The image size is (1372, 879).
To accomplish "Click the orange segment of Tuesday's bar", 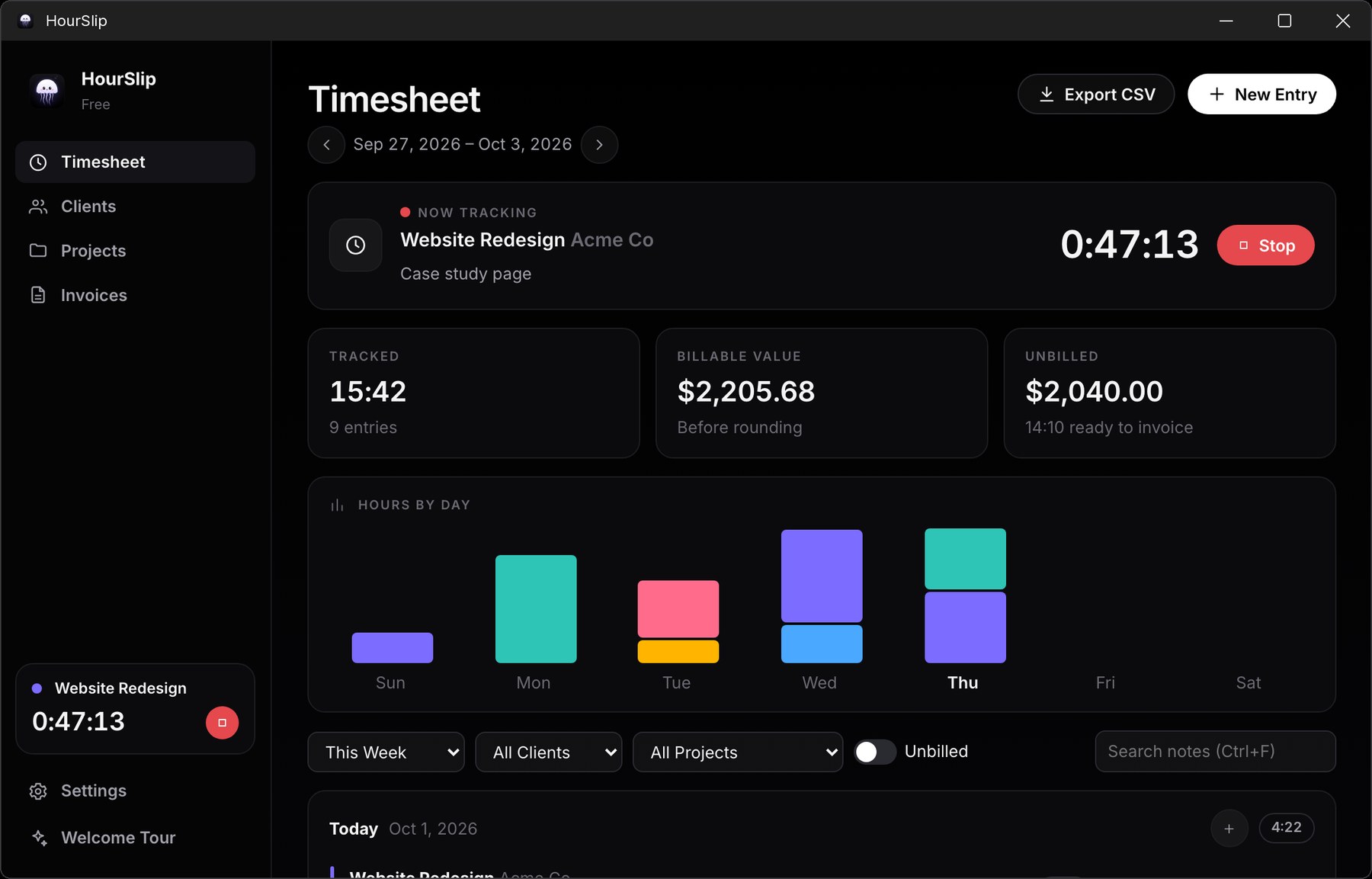I will coord(678,652).
